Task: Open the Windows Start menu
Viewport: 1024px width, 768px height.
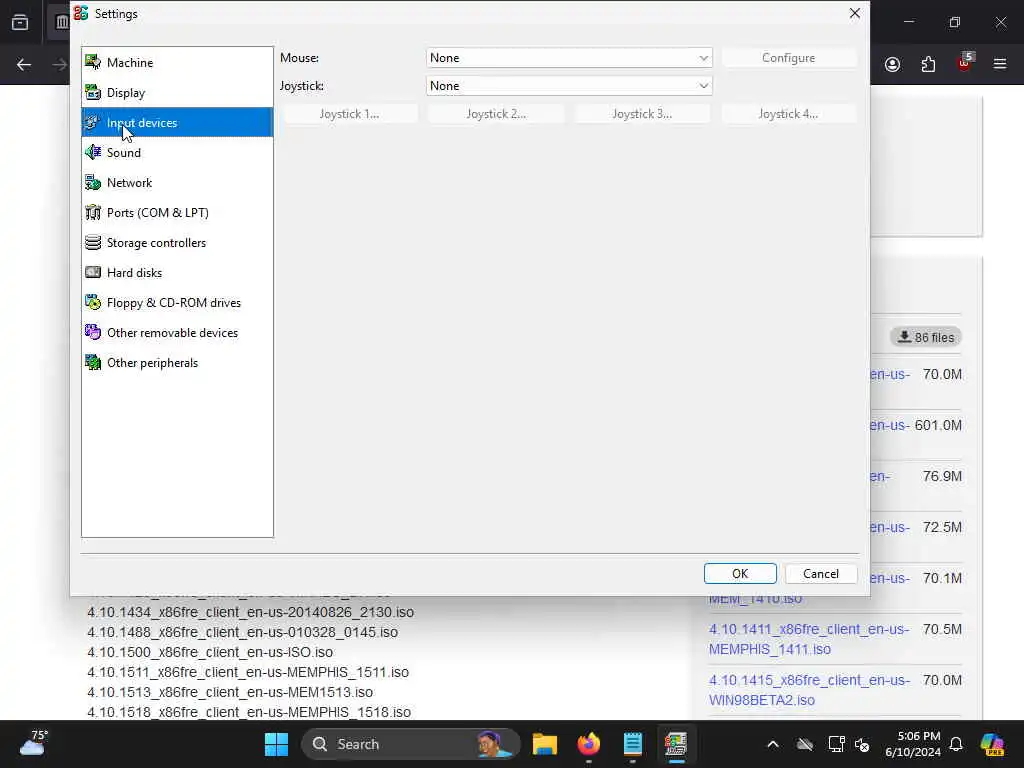Action: 276,744
